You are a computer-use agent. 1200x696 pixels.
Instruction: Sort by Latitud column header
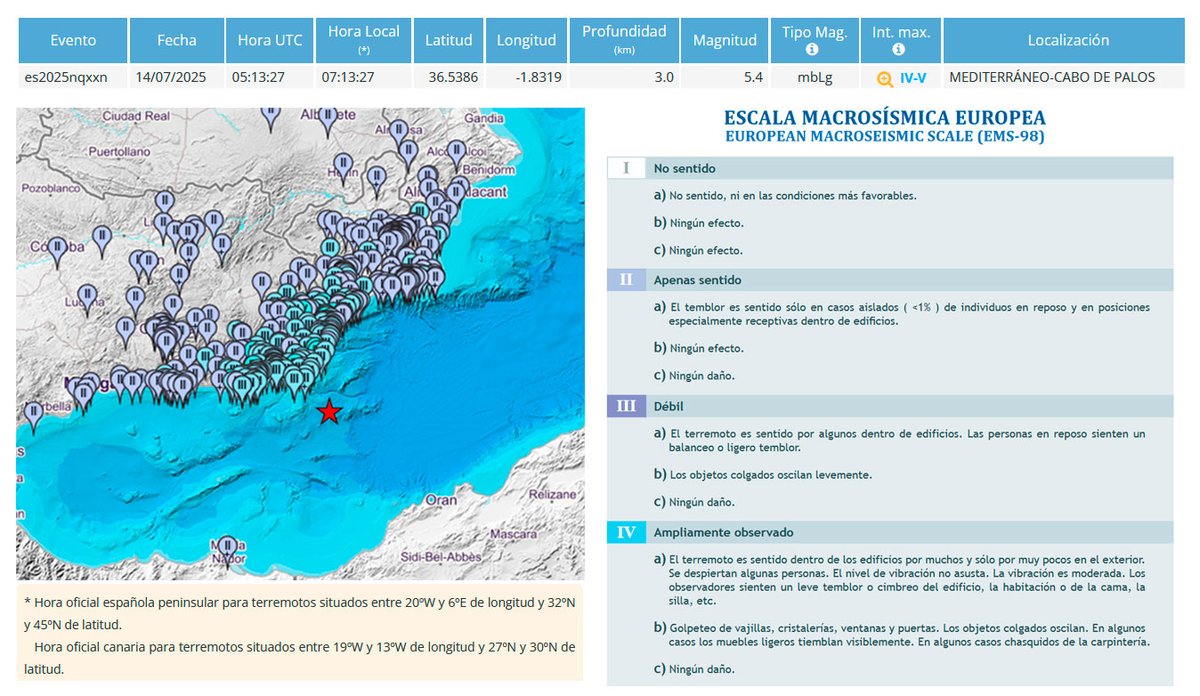tap(449, 40)
